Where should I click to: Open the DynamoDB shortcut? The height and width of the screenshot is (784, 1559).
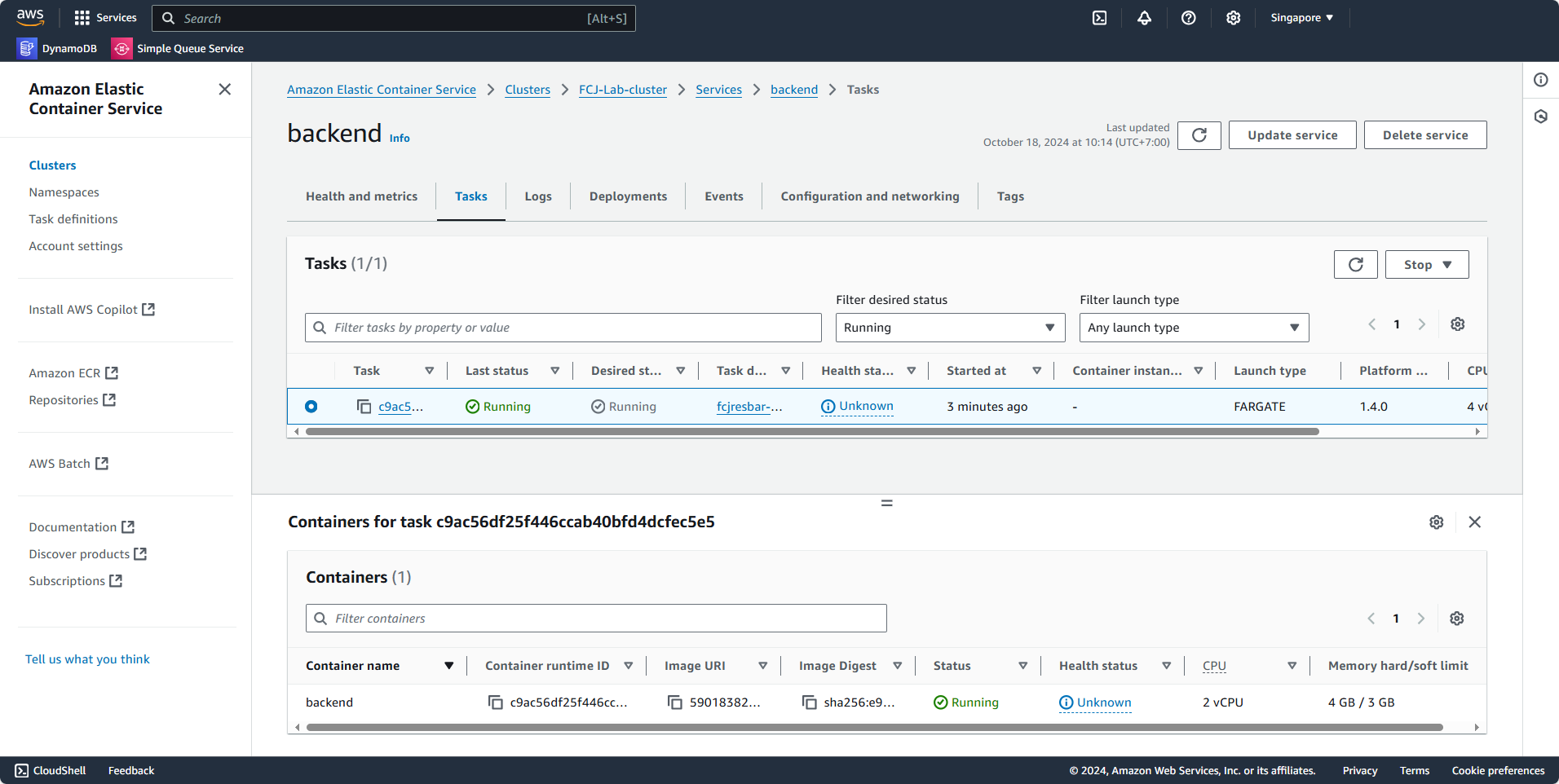click(x=57, y=48)
